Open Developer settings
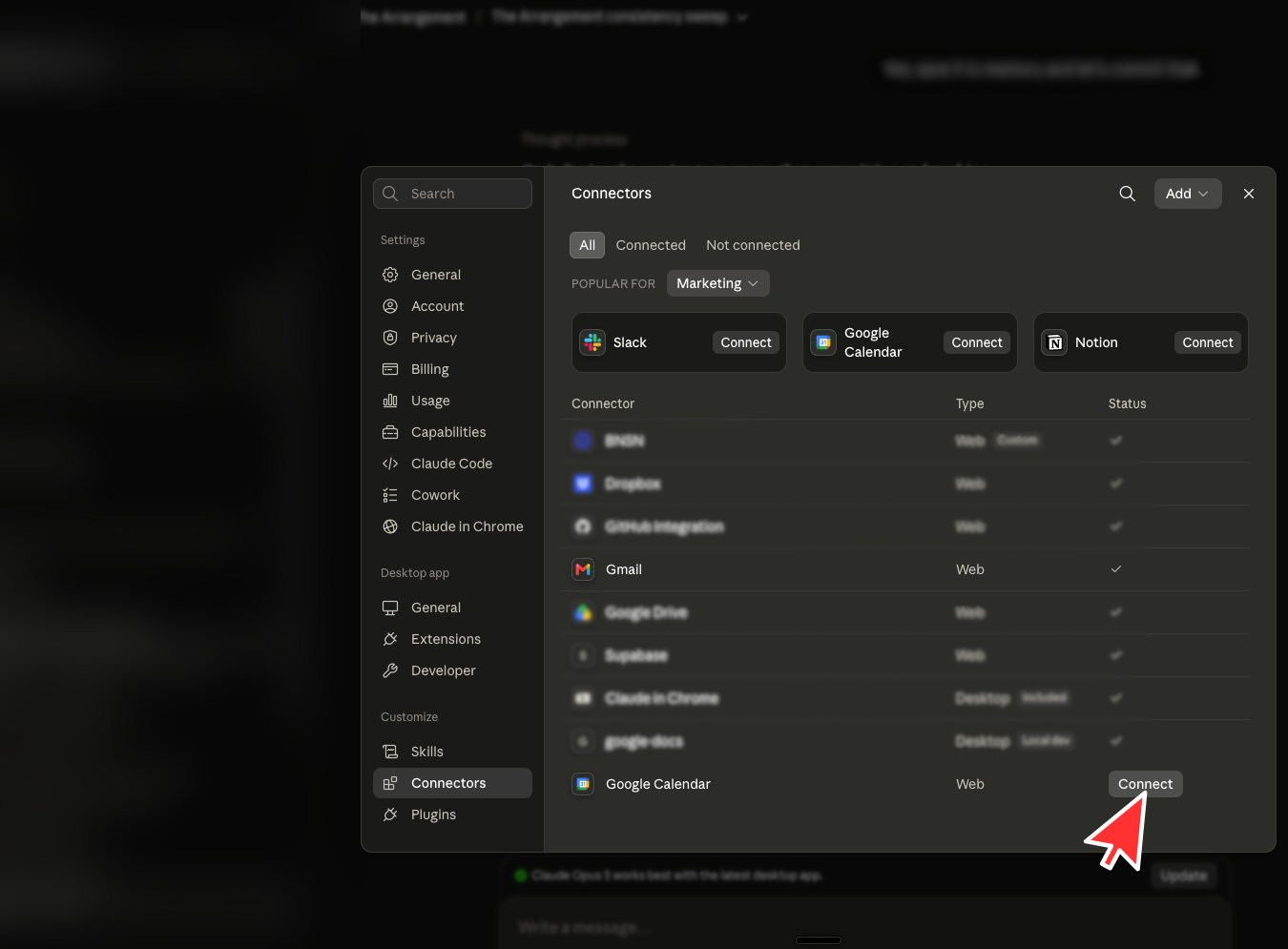Screen dimensions: 1288x949 (x=452, y=670)
